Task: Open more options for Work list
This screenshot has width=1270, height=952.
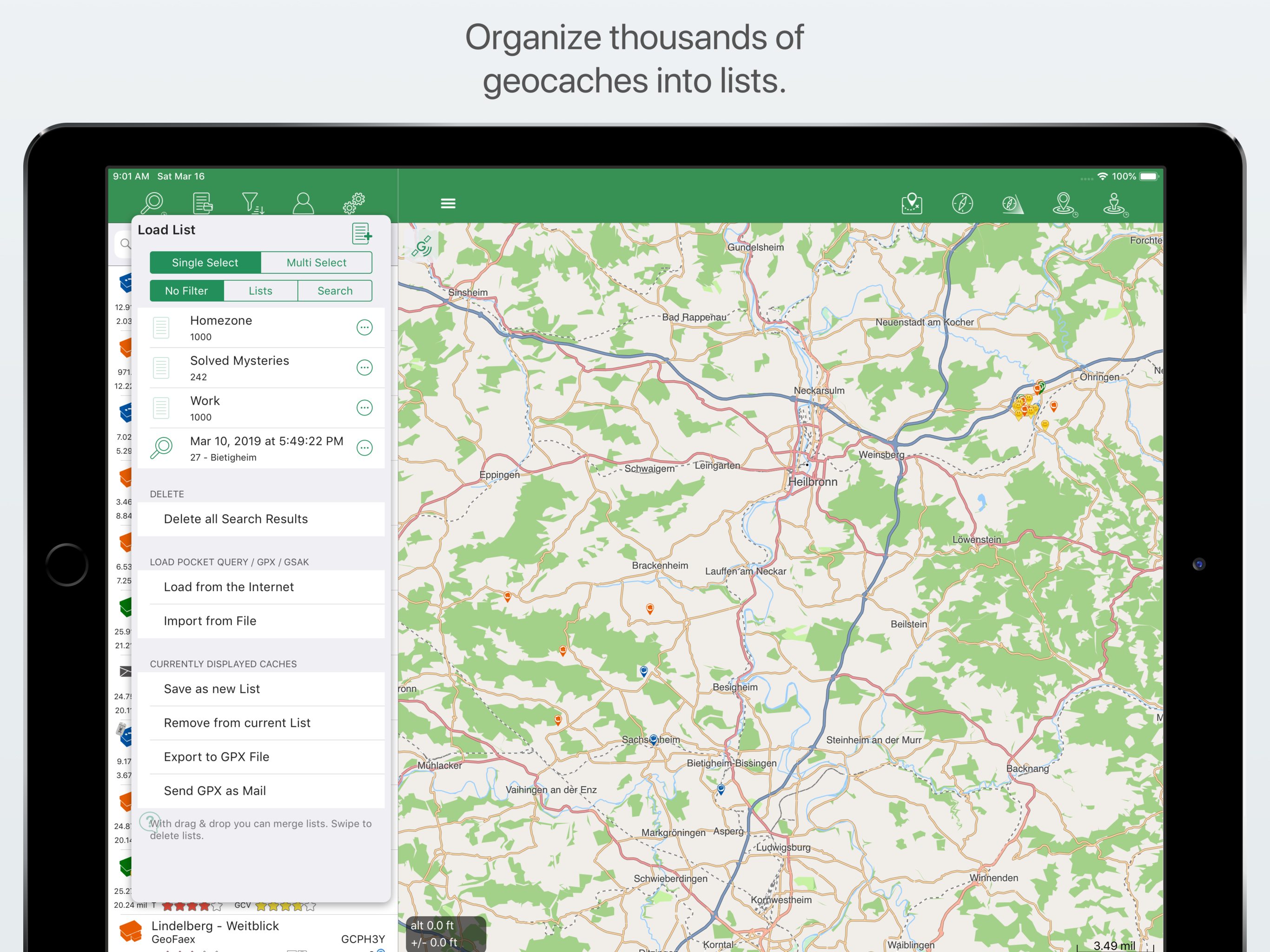Action: (364, 408)
